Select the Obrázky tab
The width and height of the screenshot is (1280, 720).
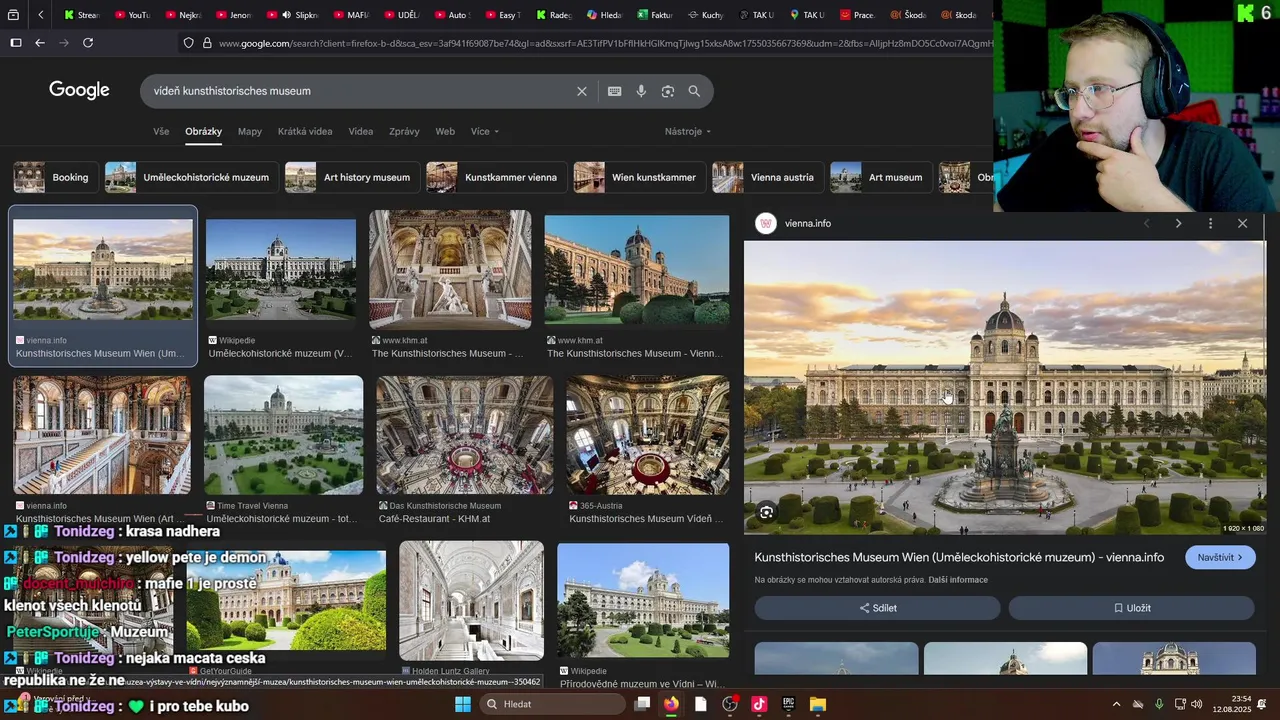click(x=203, y=132)
